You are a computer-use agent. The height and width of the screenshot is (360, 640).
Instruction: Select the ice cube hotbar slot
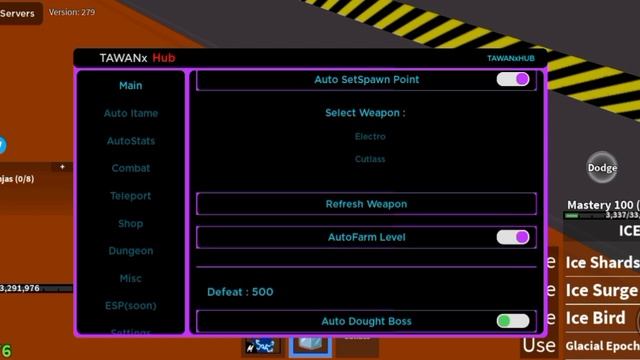point(310,346)
